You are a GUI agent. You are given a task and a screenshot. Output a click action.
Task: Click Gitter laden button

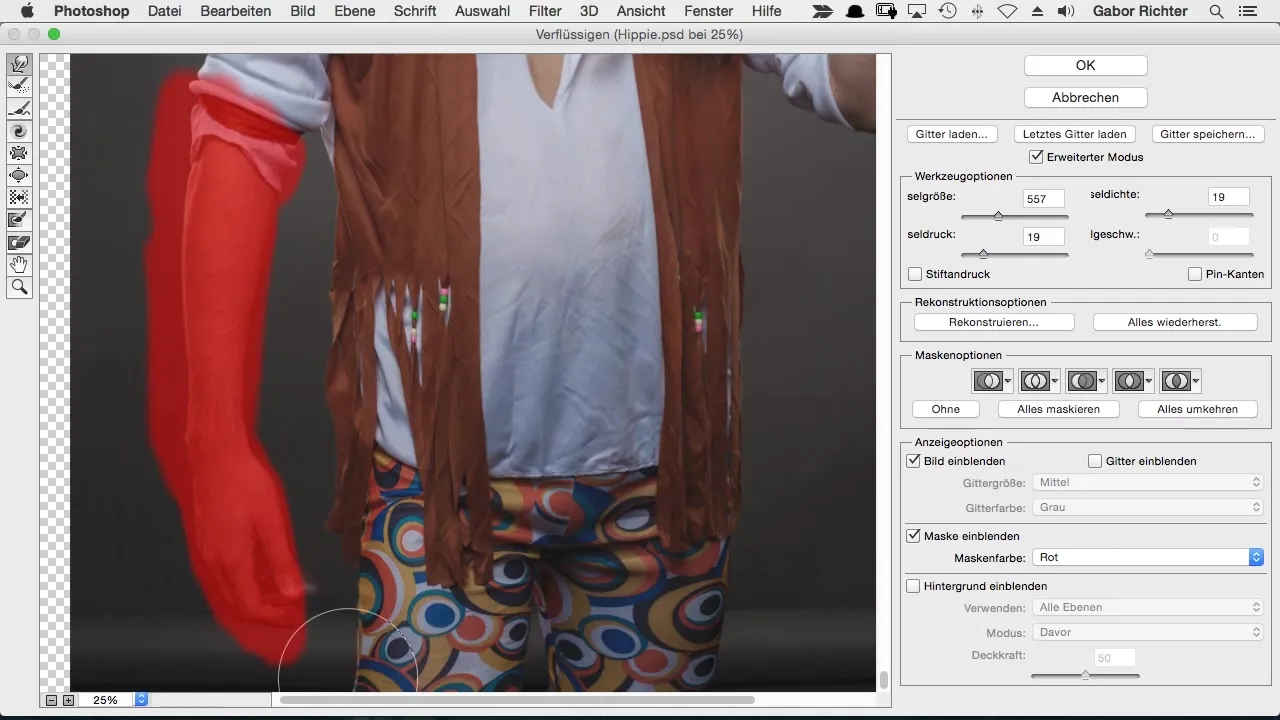(951, 134)
